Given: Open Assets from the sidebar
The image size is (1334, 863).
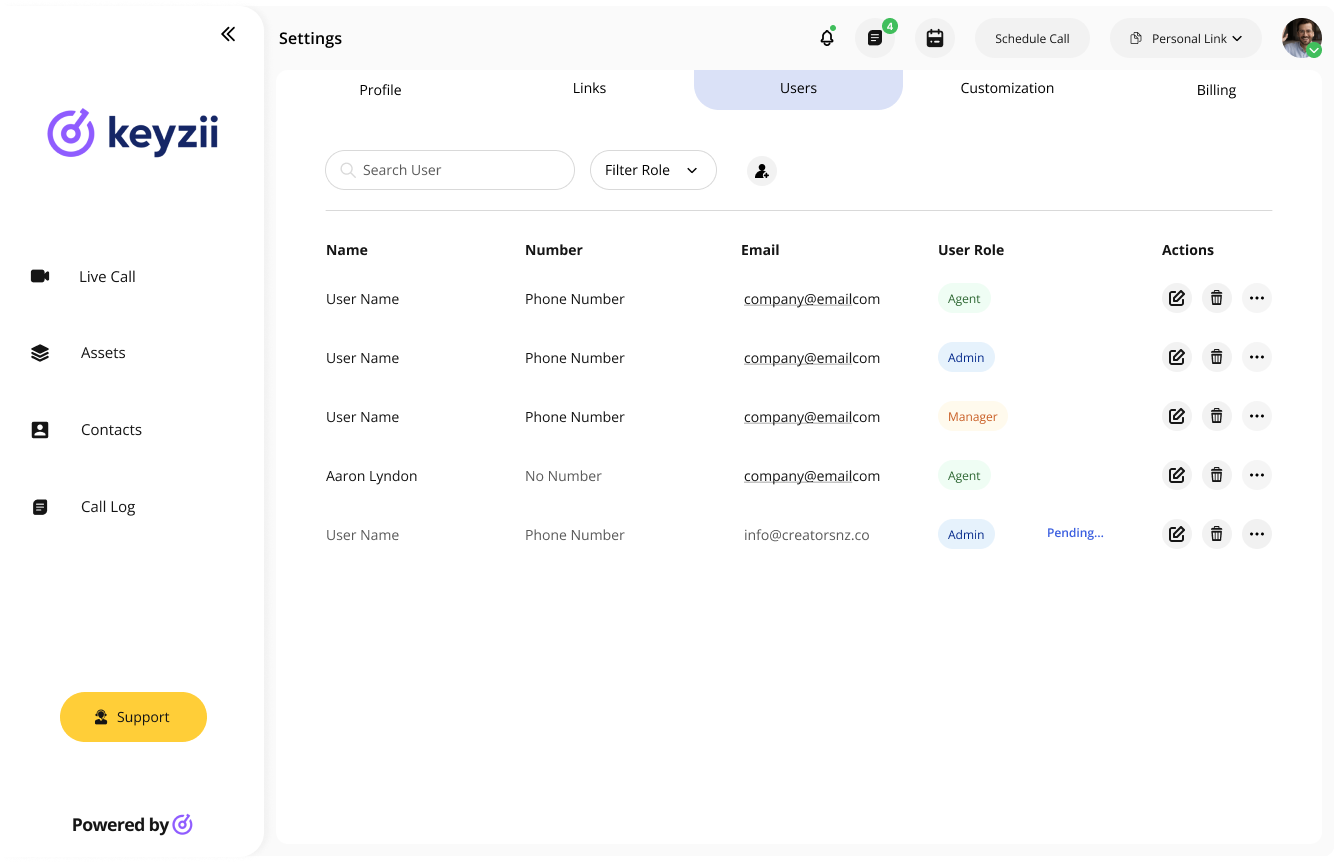Looking at the screenshot, I should click(x=103, y=353).
